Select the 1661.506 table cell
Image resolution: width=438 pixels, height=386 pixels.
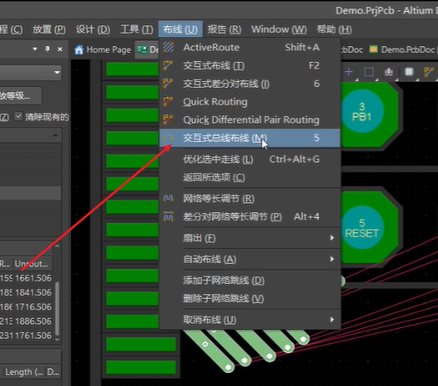click(33, 278)
